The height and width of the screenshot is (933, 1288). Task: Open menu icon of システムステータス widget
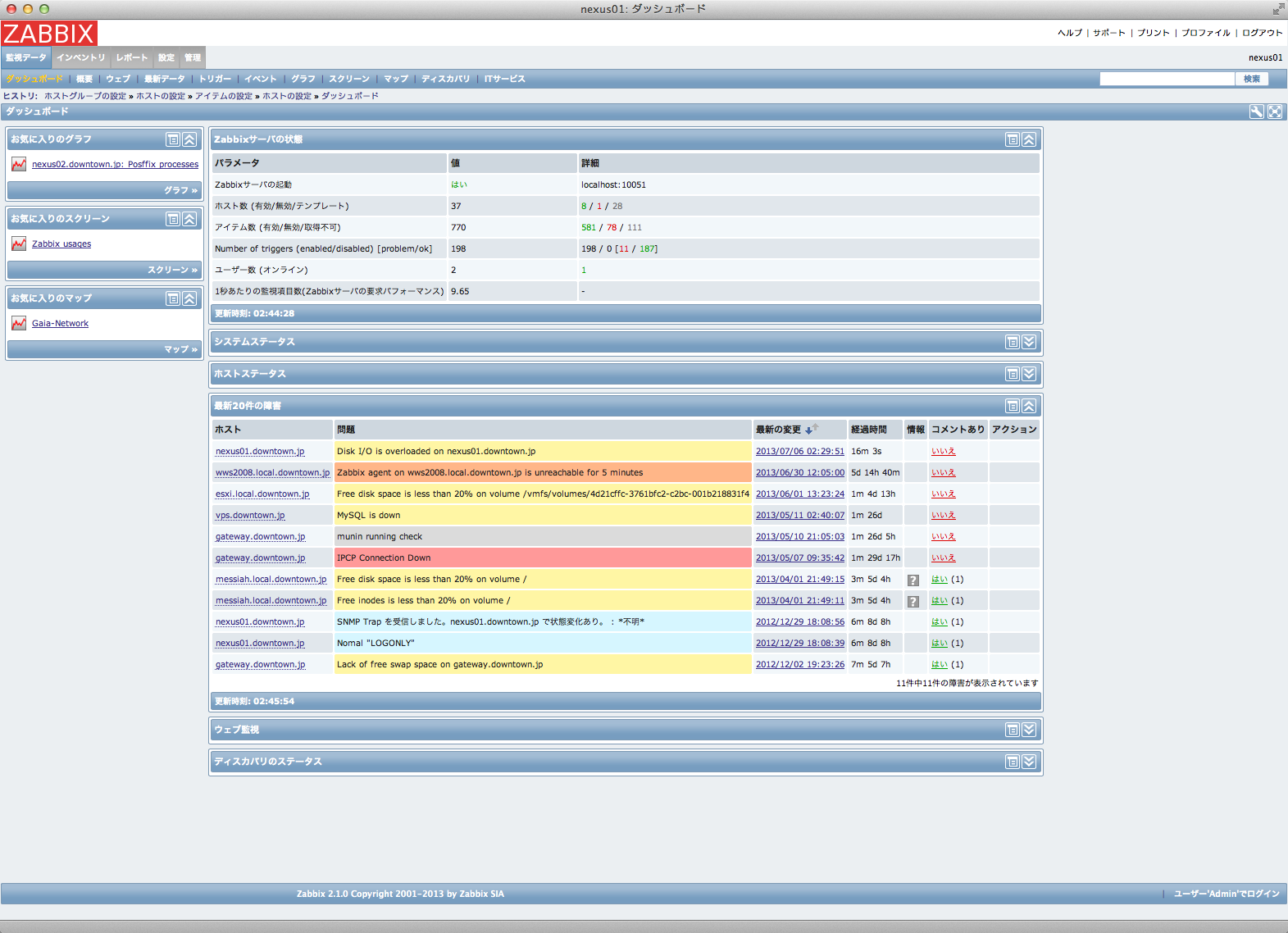1013,342
